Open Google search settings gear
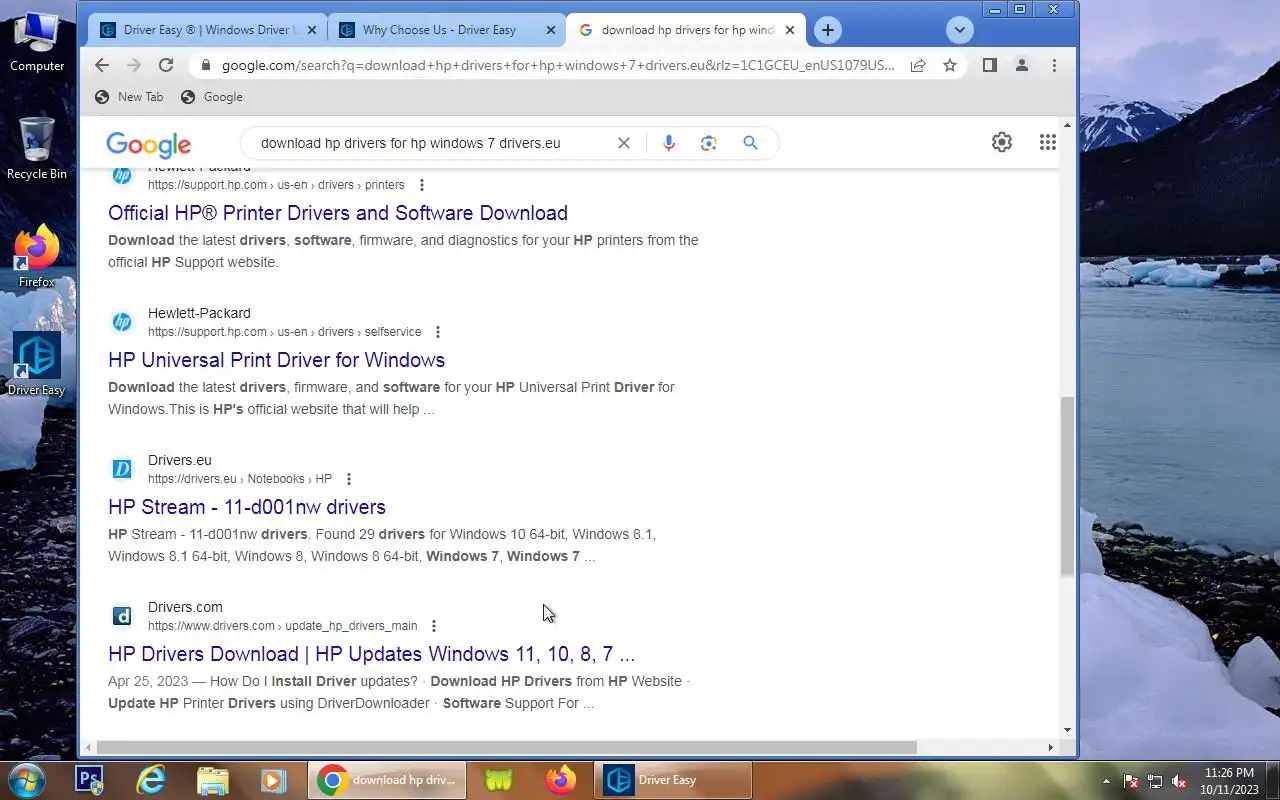1280x800 pixels. click(x=1002, y=142)
